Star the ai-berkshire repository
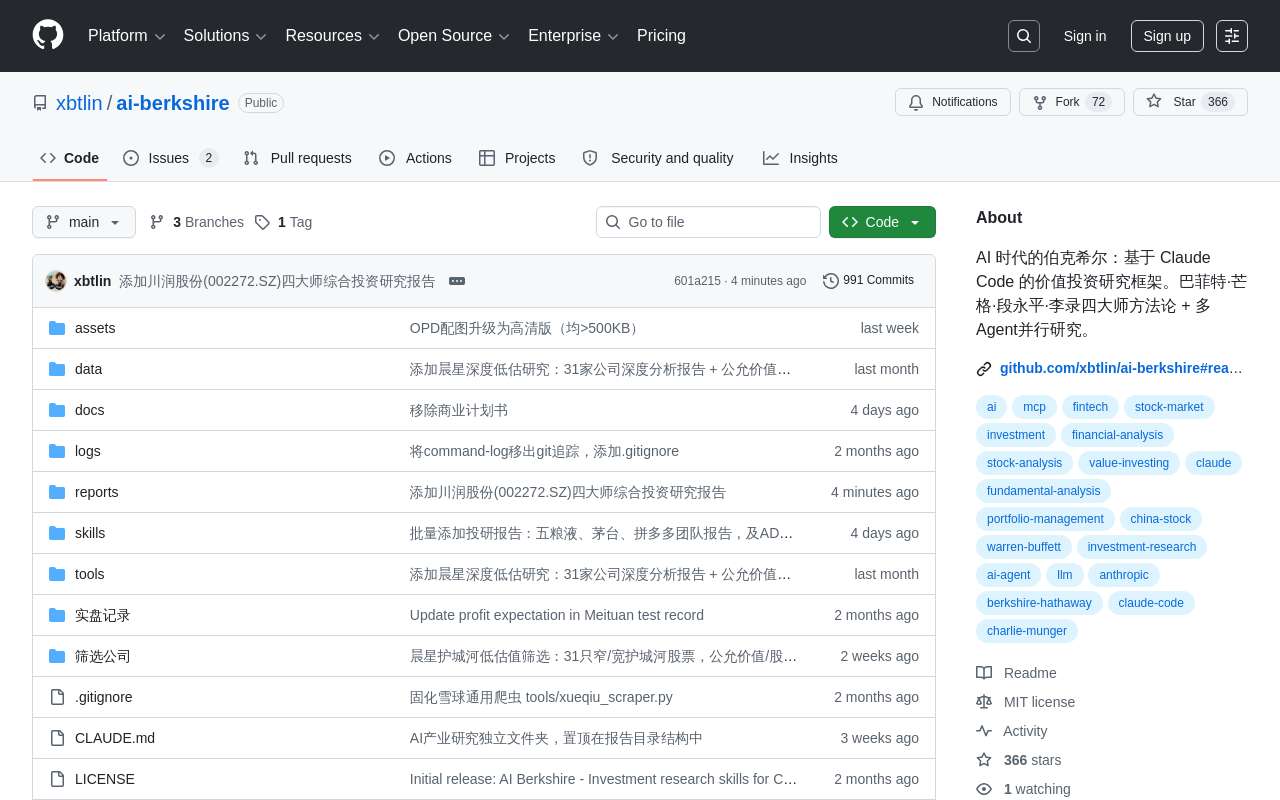The height and width of the screenshot is (800, 1280). [1190, 102]
